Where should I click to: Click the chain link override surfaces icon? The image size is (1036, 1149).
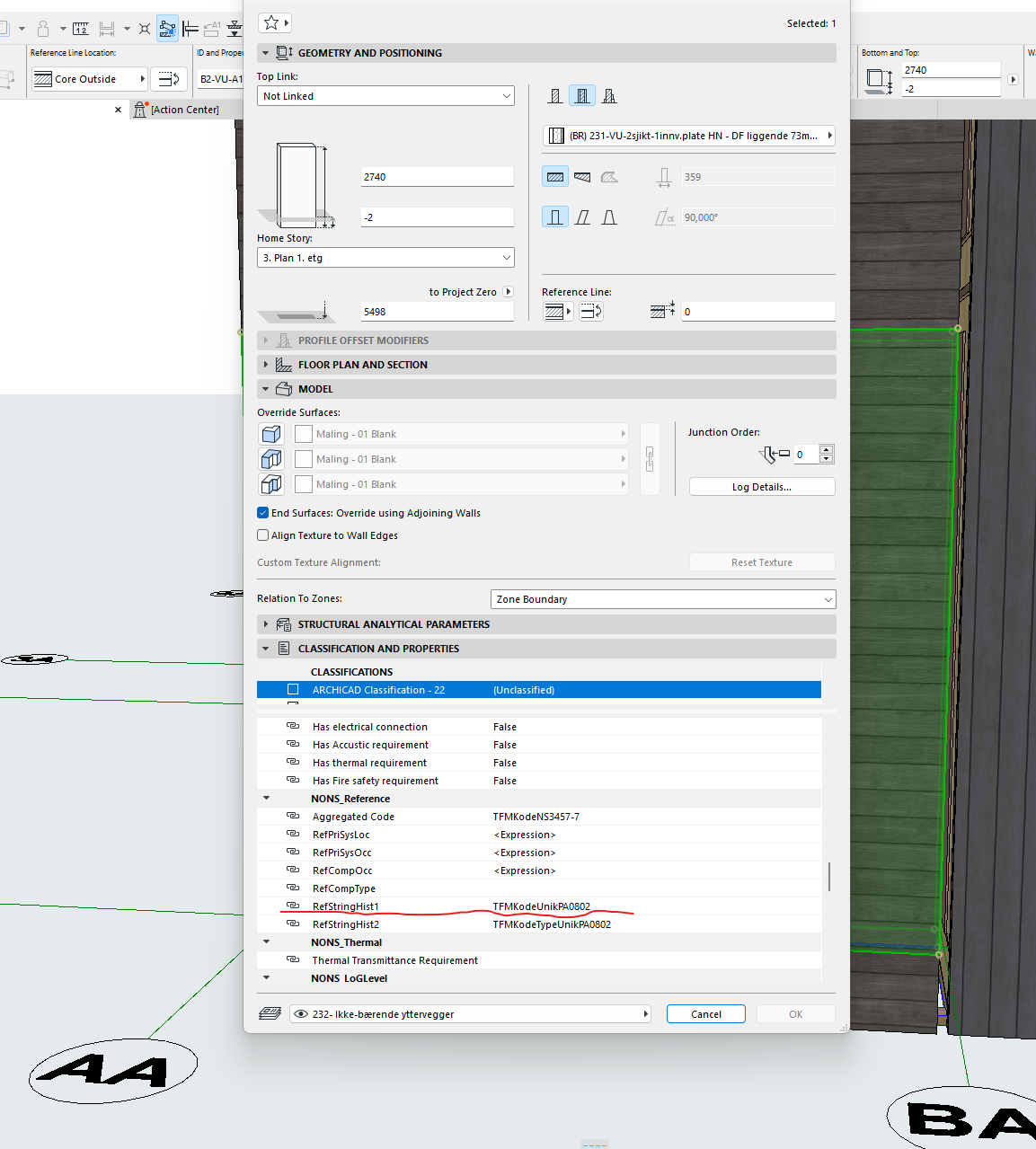click(x=650, y=459)
